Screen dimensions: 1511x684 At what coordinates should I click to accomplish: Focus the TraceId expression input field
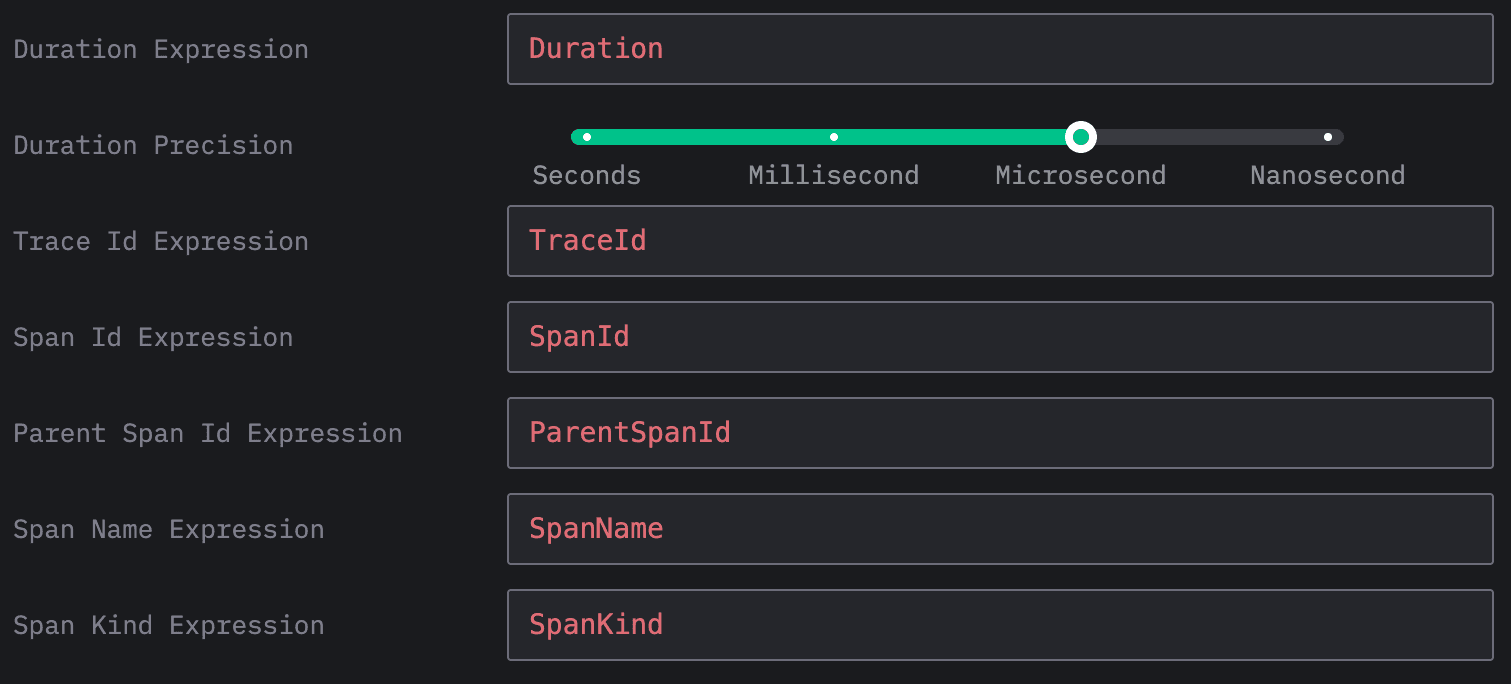(1000, 241)
